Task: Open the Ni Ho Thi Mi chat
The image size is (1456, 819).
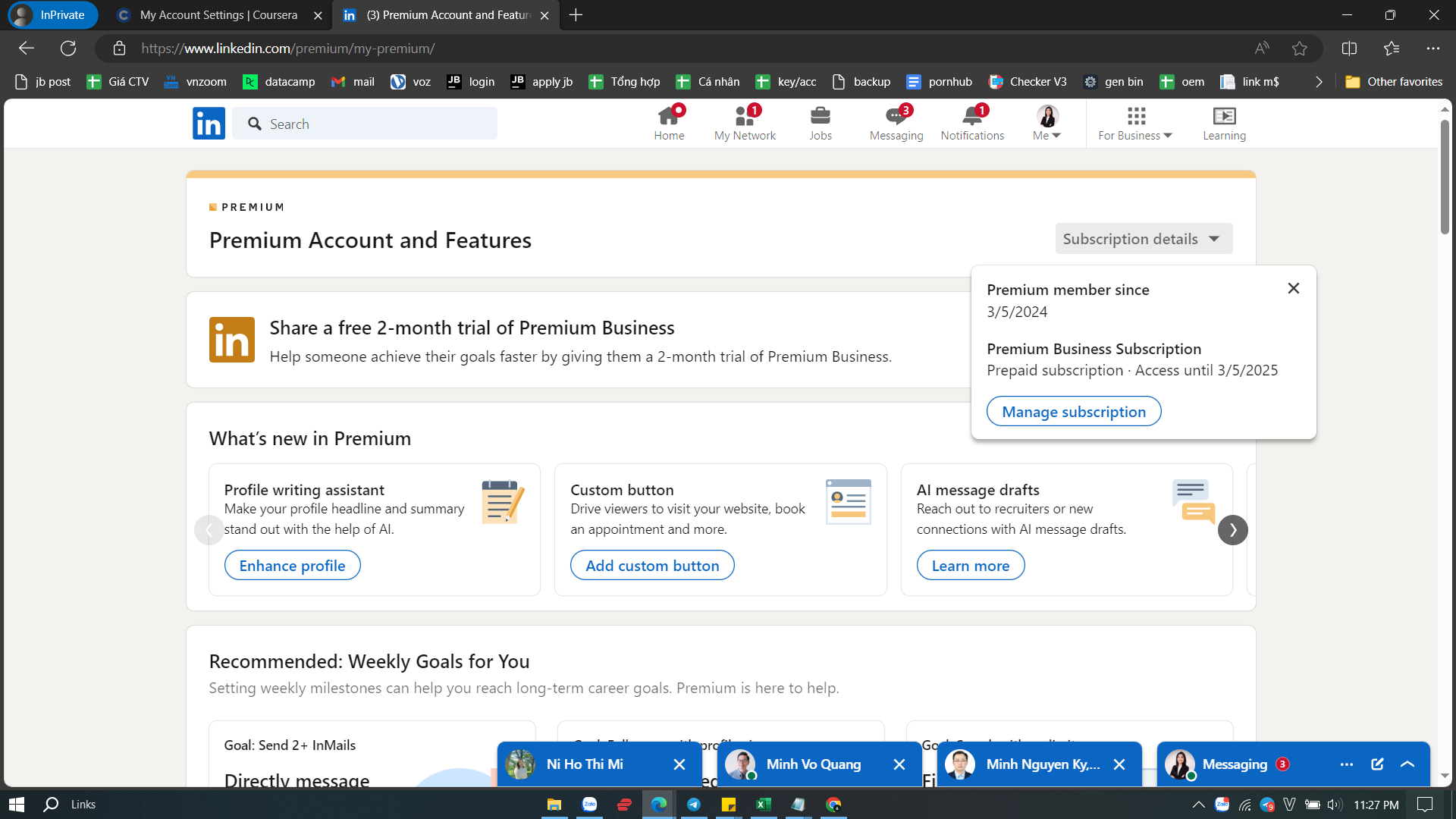Action: coord(585,764)
